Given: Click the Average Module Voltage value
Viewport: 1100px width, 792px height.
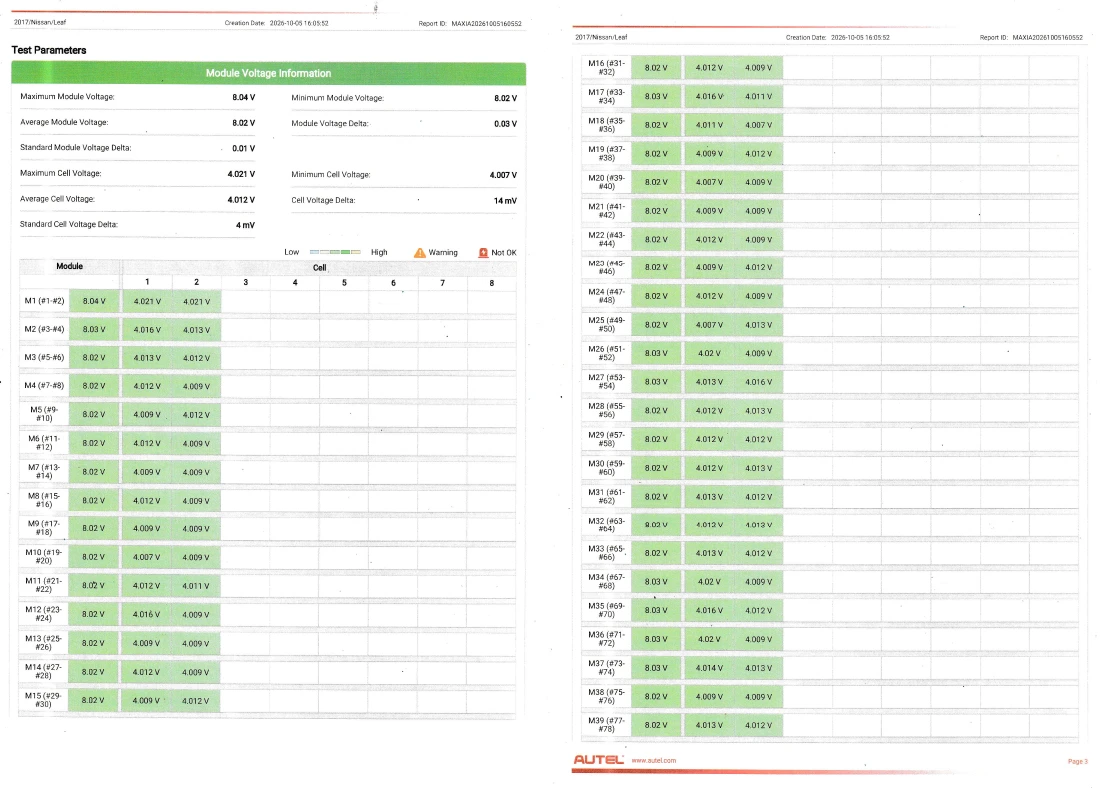Looking at the screenshot, I should tap(243, 123).
